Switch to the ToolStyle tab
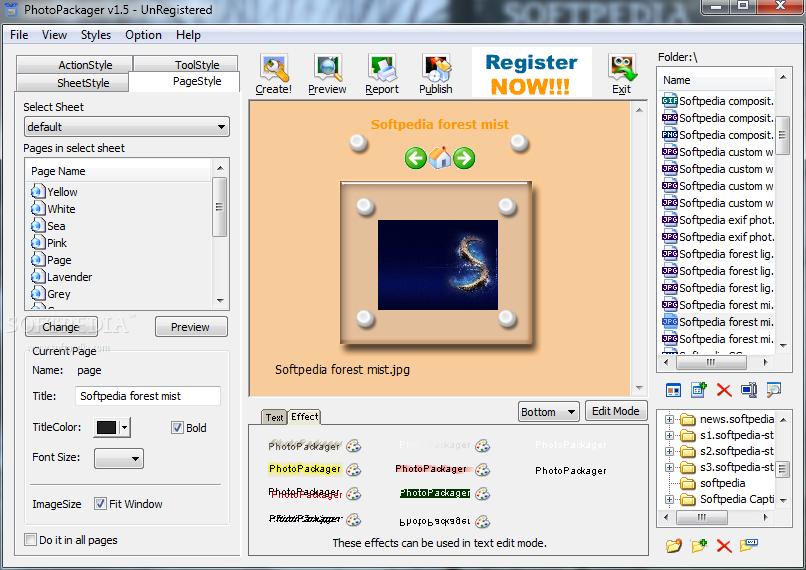This screenshot has height=570, width=806. [186, 64]
